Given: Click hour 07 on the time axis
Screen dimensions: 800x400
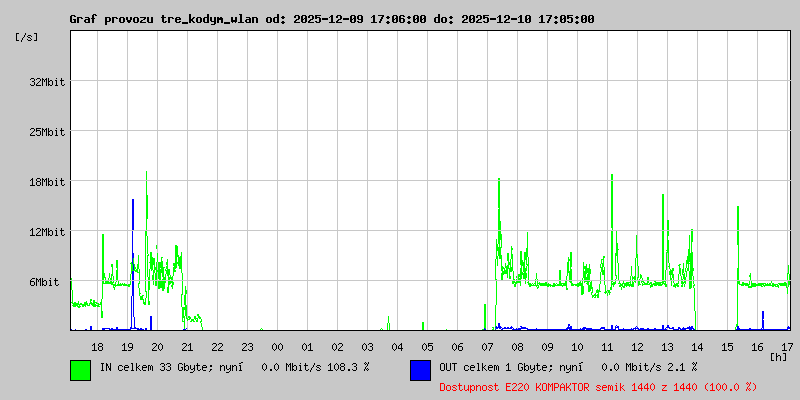Looking at the screenshot, I should [x=487, y=347].
